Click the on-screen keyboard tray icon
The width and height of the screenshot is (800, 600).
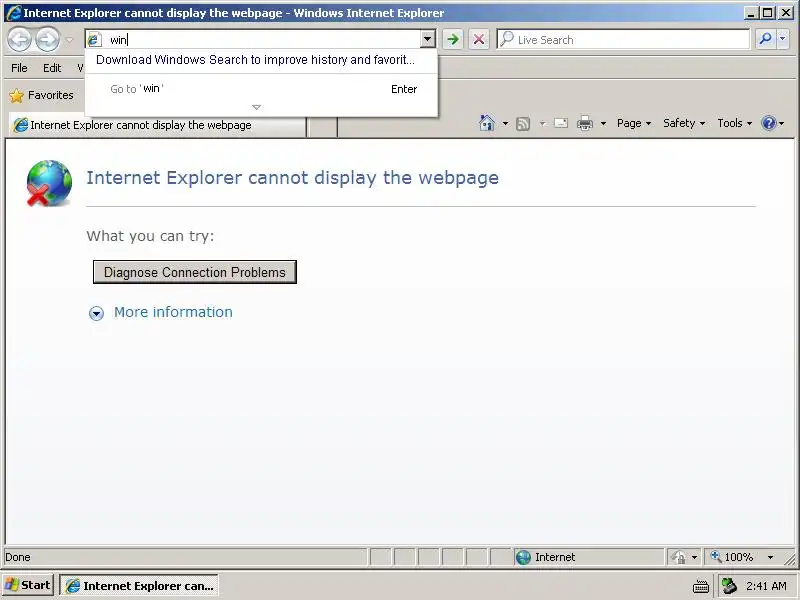(701, 586)
